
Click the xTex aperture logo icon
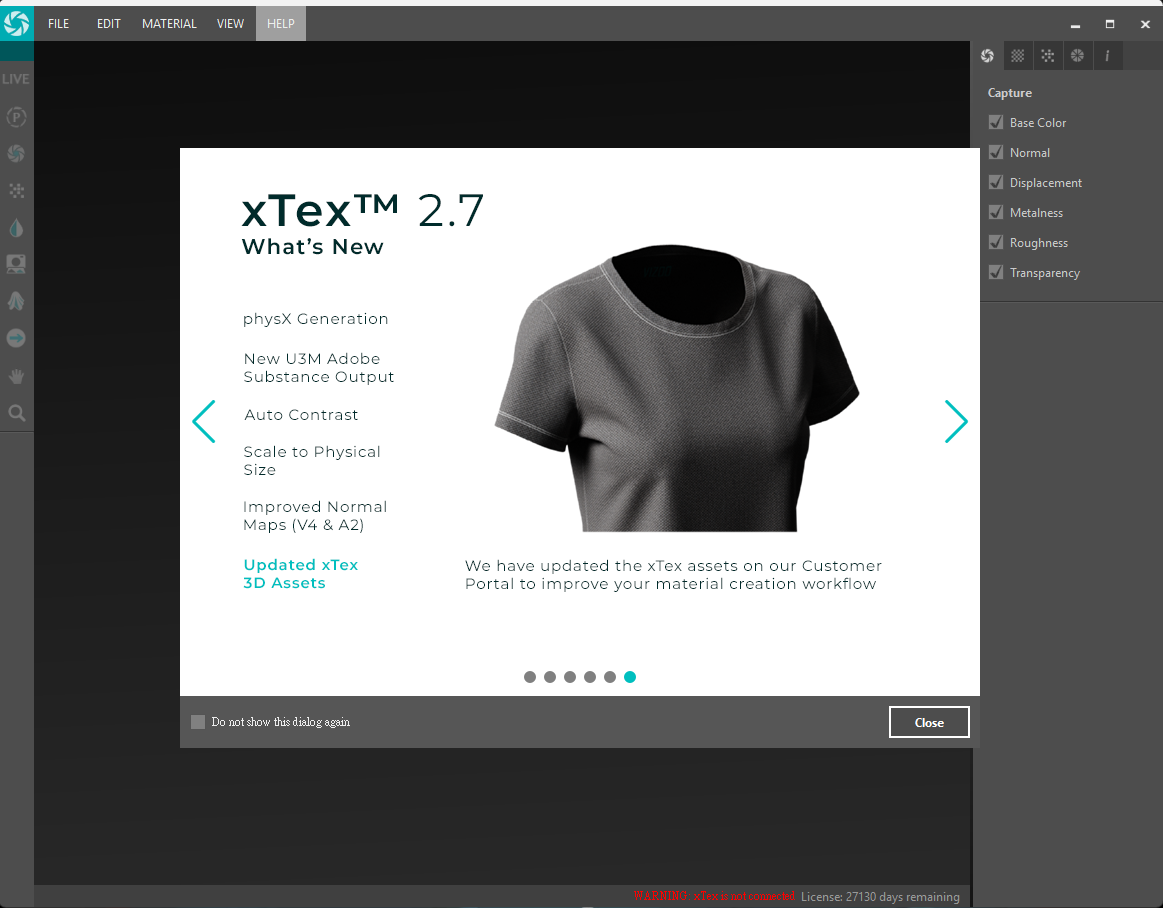[x=16, y=23]
